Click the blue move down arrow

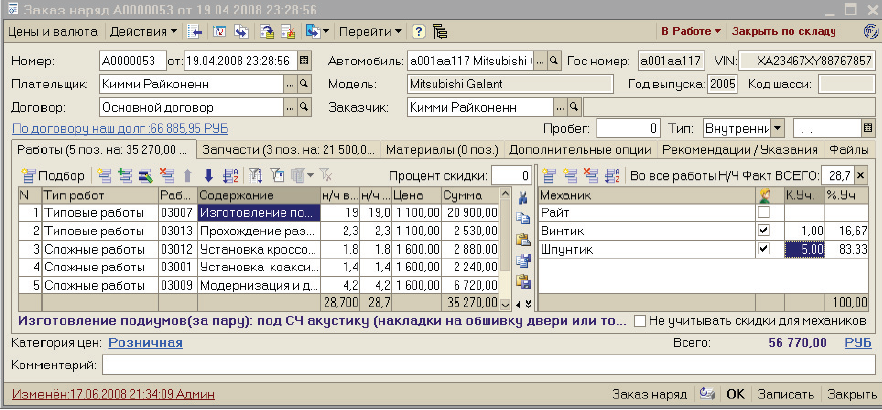(x=209, y=176)
